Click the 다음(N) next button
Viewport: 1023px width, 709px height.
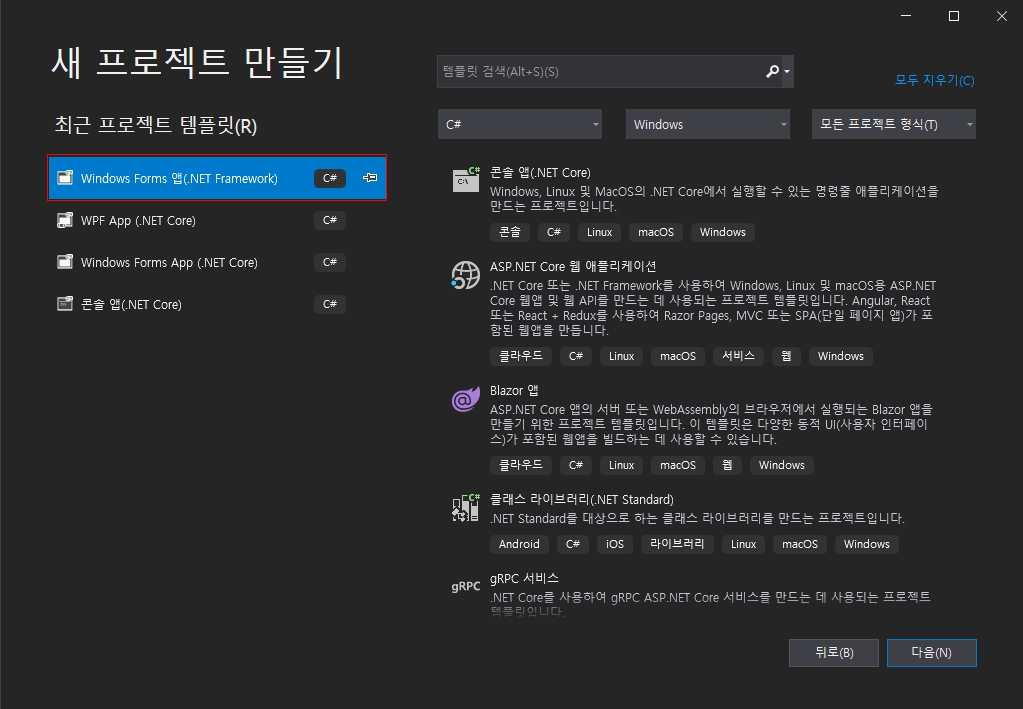point(932,653)
